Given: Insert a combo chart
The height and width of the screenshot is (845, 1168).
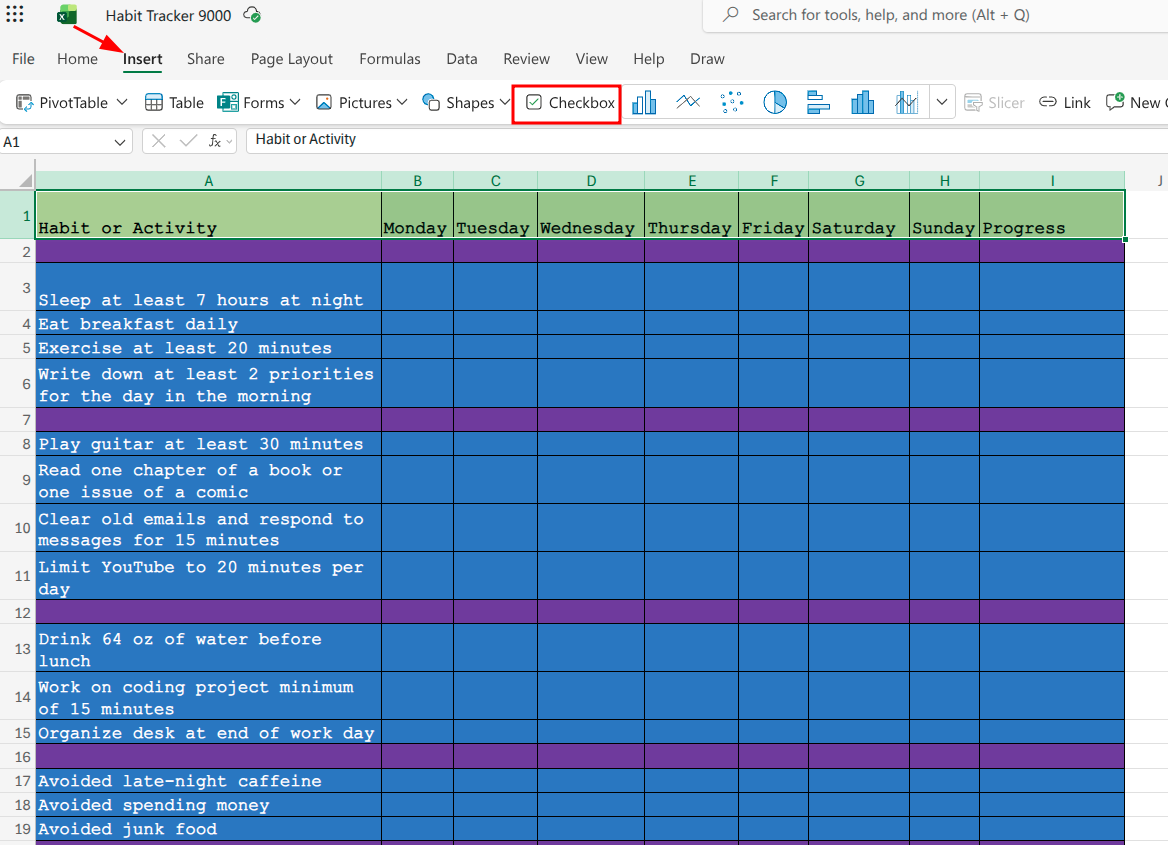Looking at the screenshot, I should pyautogui.click(x=906, y=103).
